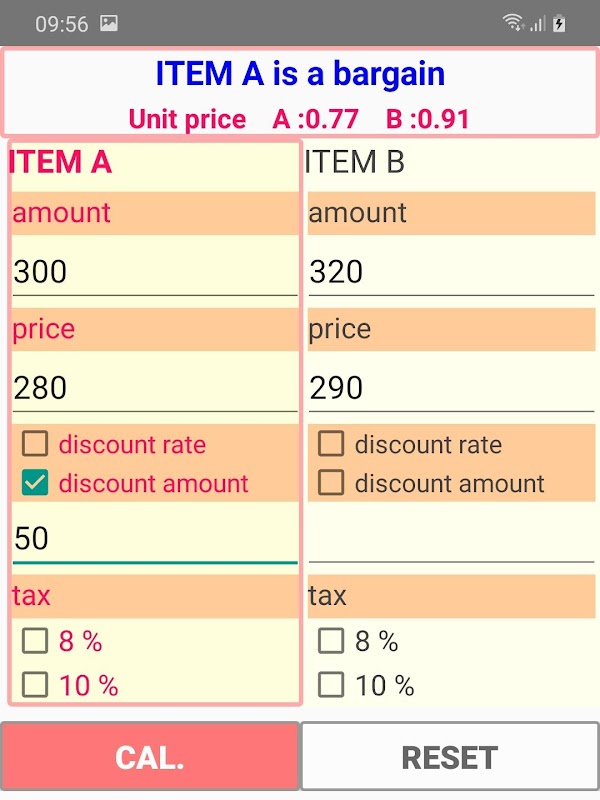Edit ITEM A amount field showing 300
Viewport: 600px width, 800px height.
tap(154, 271)
